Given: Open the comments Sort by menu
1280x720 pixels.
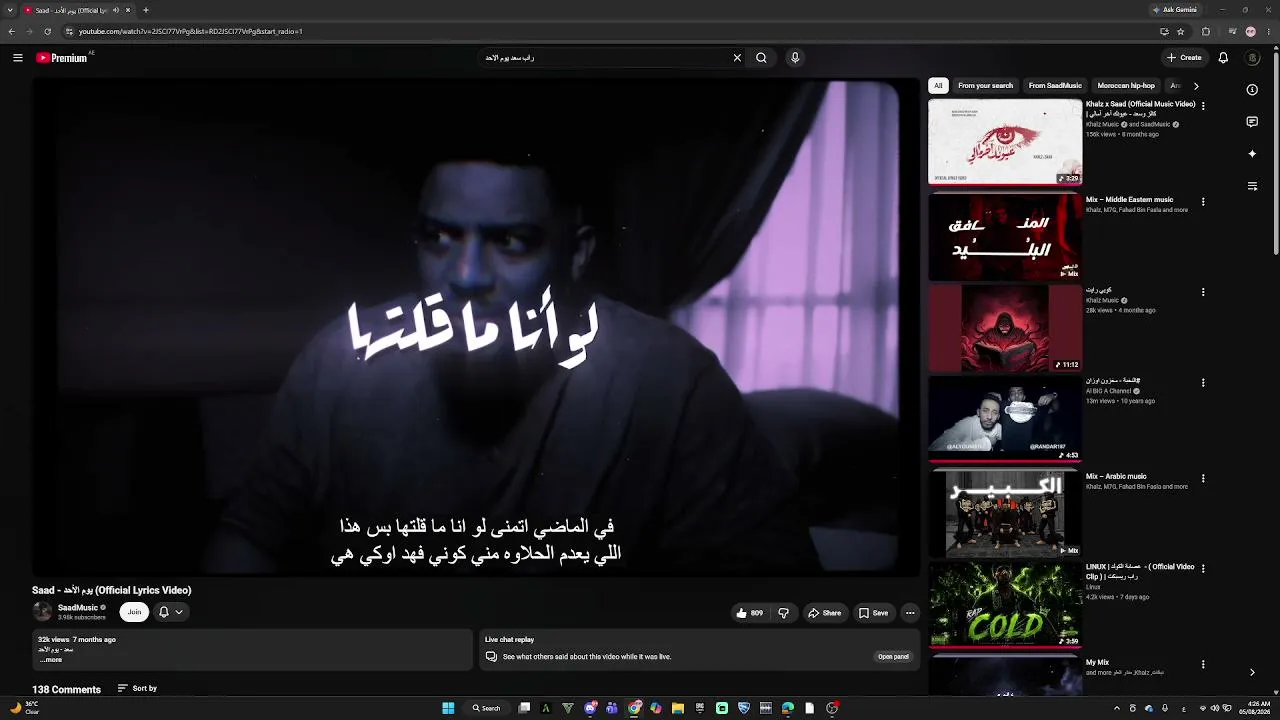Looking at the screenshot, I should click(x=138, y=688).
